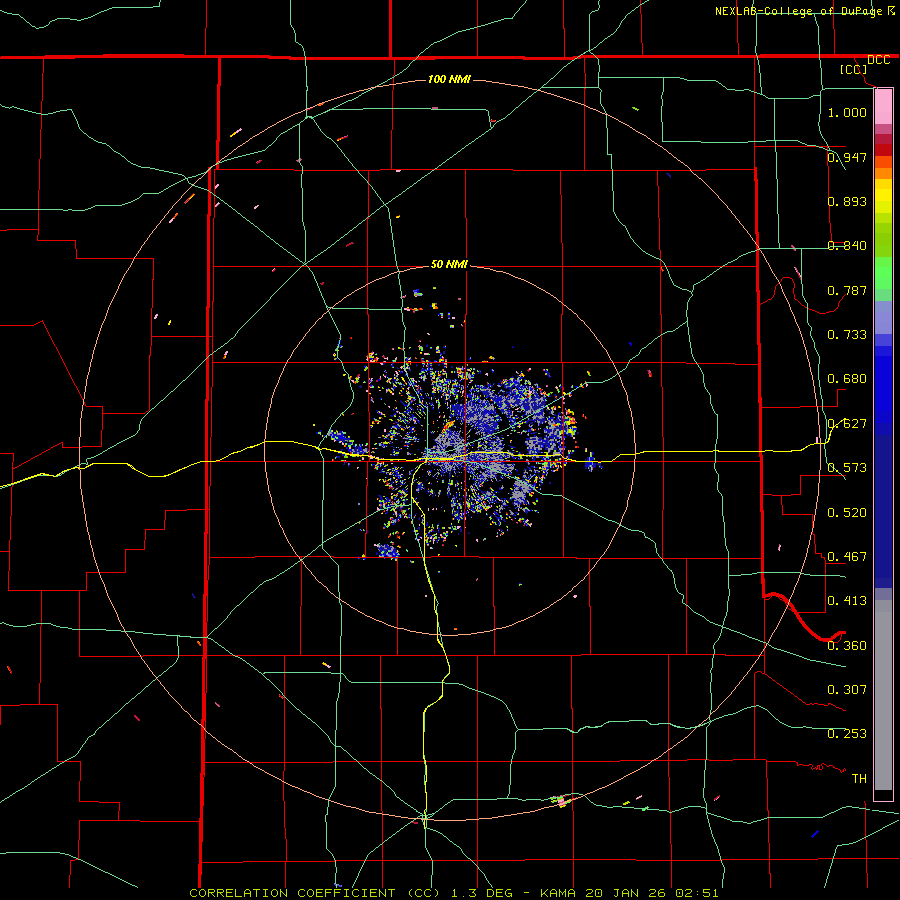This screenshot has height=900, width=900.
Task: Click the 0.627 legend value
Action: [x=847, y=423]
